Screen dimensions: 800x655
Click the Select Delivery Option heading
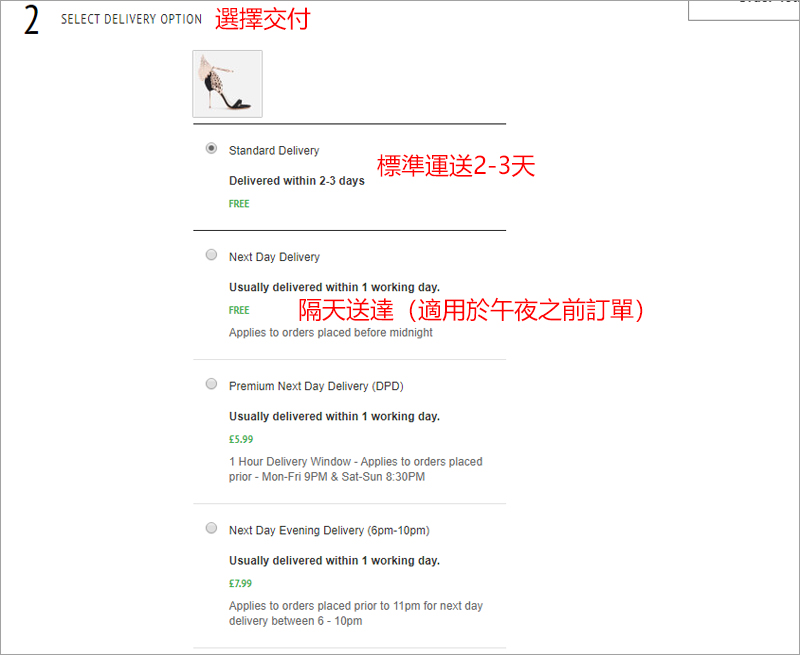(x=131, y=19)
